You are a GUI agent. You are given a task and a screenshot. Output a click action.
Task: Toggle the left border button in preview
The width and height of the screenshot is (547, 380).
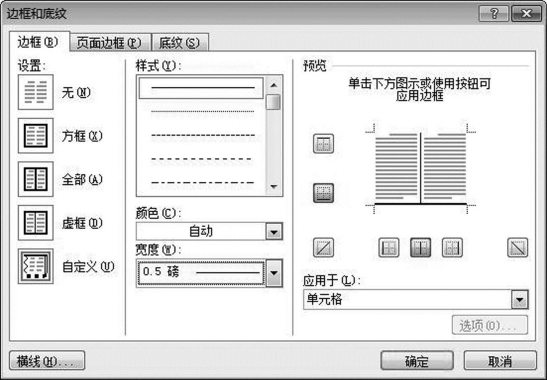(389, 248)
